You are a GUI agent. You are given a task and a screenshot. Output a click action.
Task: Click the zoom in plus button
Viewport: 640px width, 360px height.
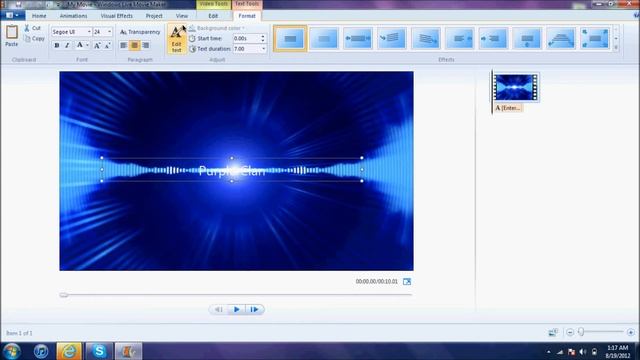pos(631,333)
